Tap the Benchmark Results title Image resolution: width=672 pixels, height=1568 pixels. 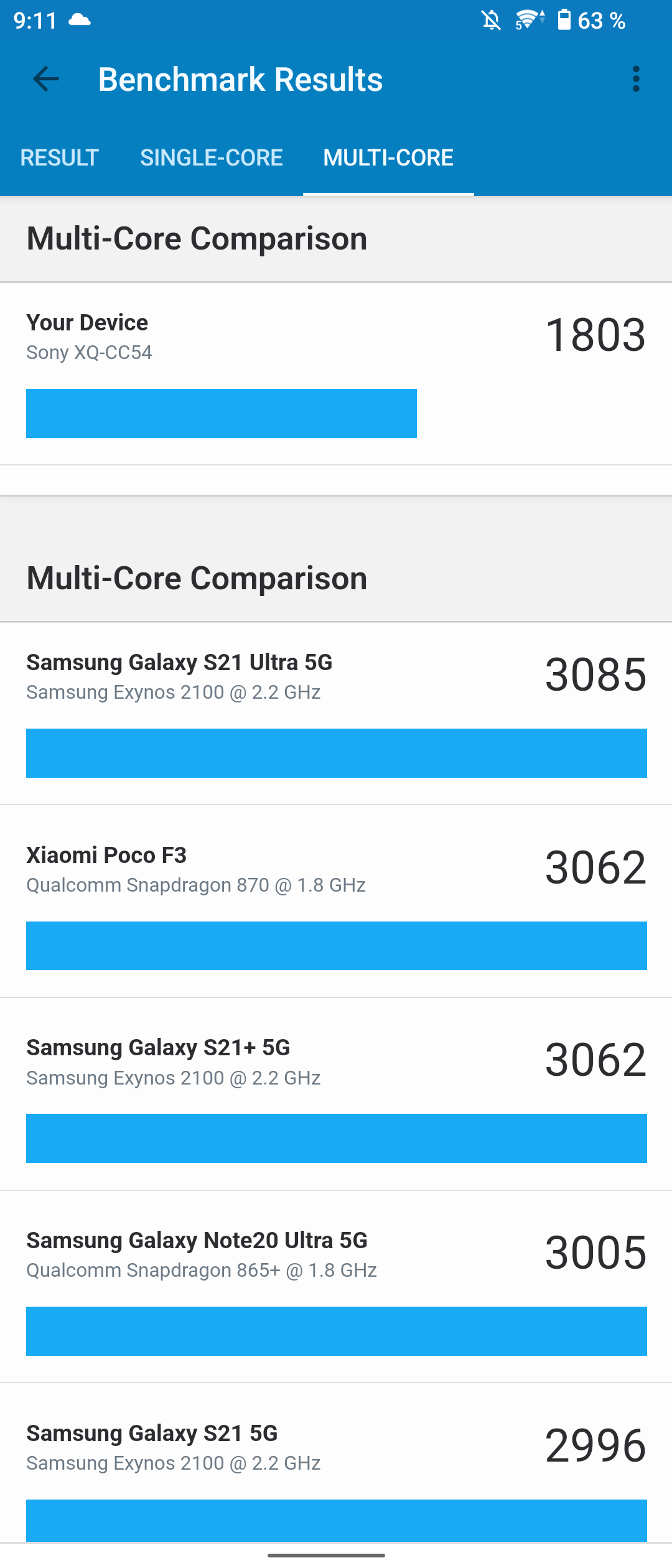240,80
